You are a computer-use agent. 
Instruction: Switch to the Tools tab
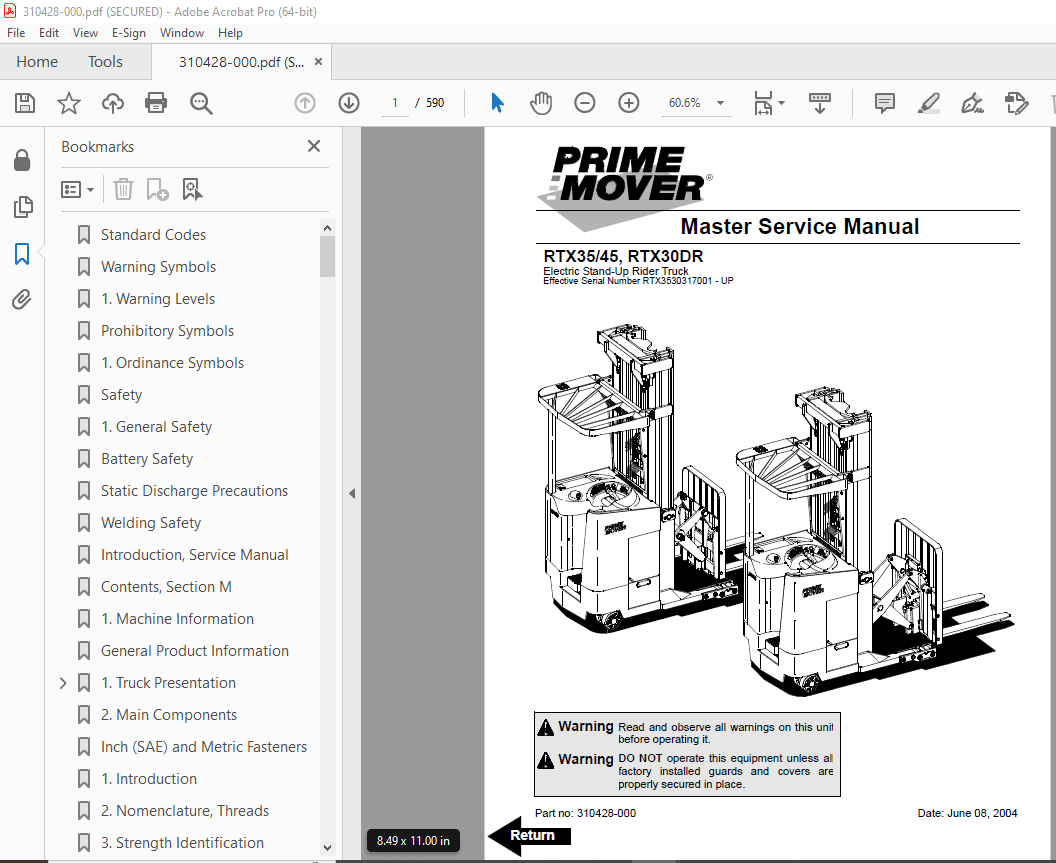105,61
